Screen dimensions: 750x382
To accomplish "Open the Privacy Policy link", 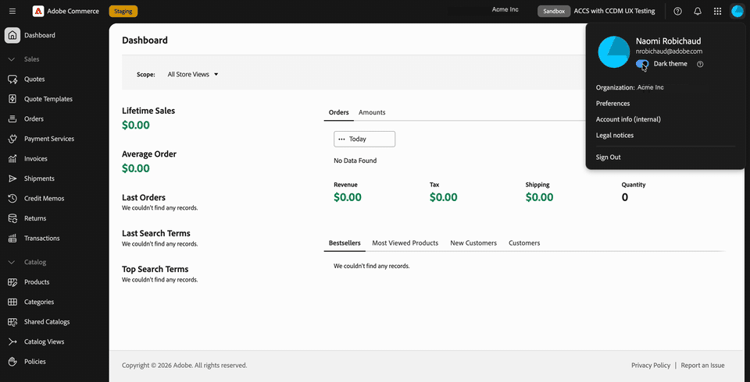I will pos(651,365).
